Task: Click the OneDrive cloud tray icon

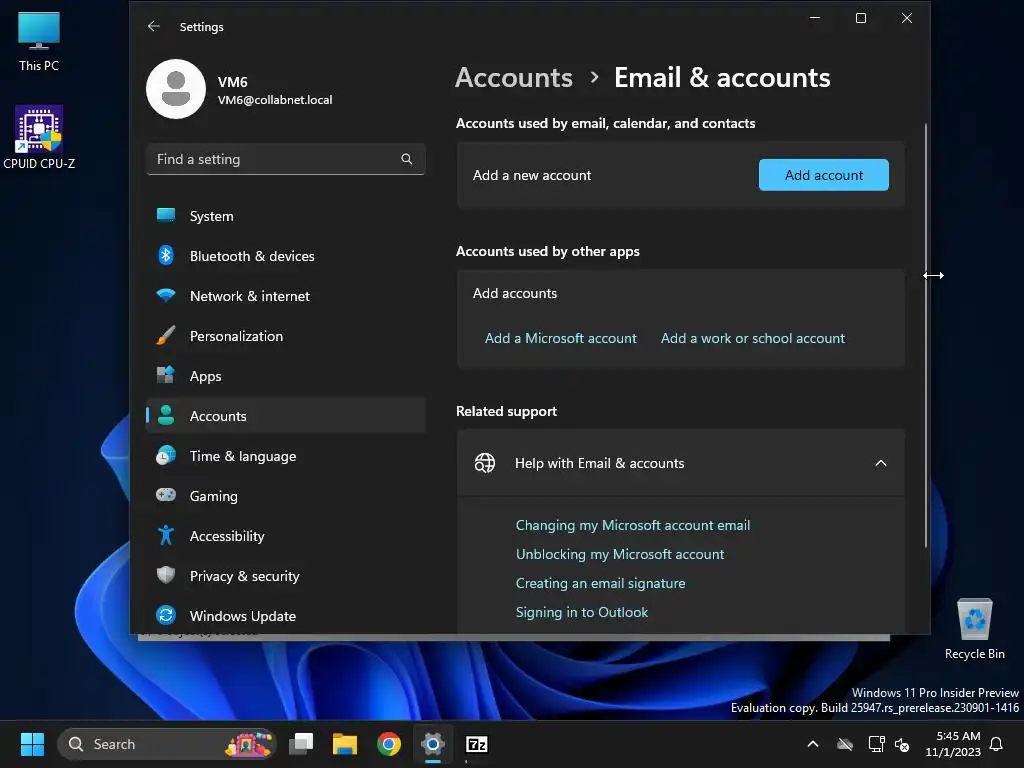Action: 845,744
